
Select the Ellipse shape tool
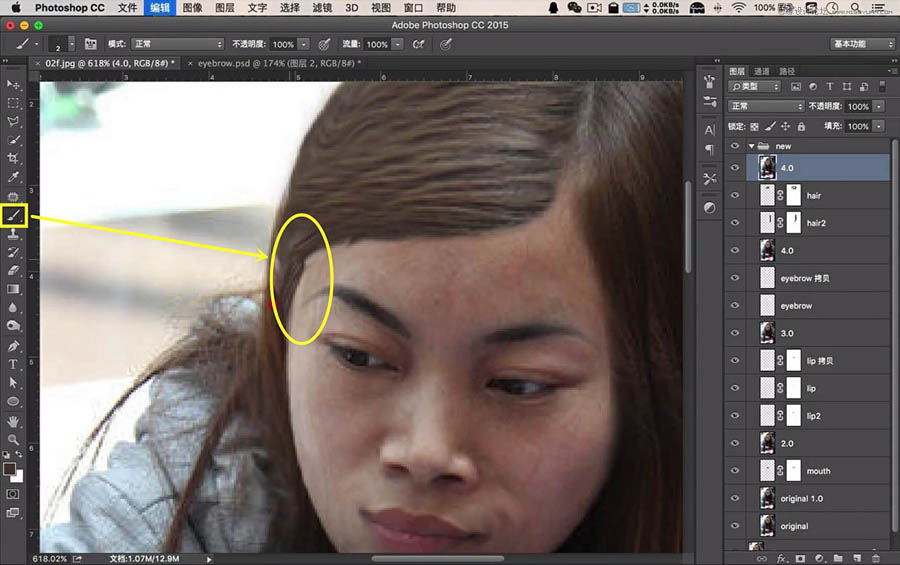13,401
